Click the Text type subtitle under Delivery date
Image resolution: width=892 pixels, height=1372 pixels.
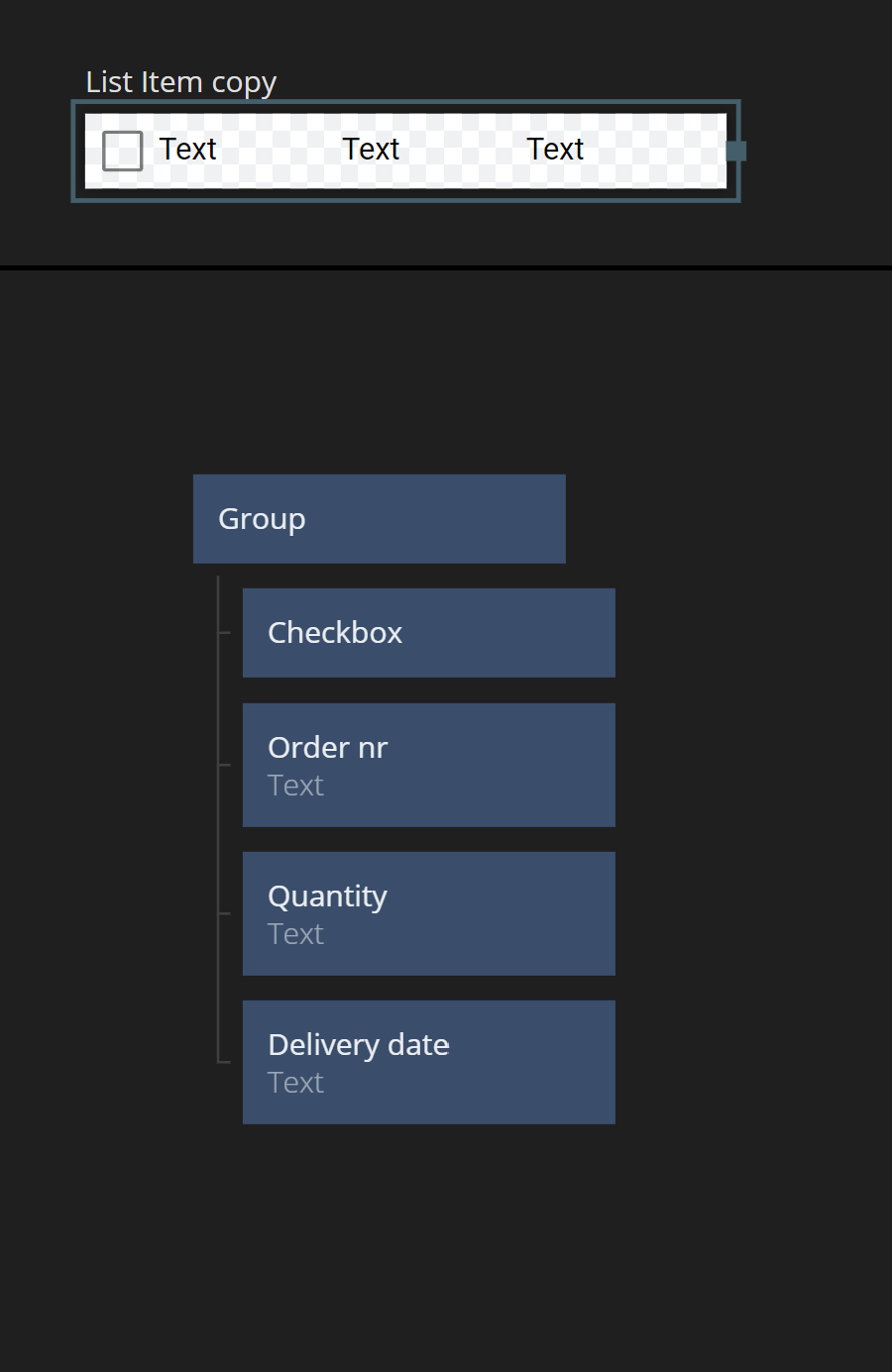click(295, 1083)
